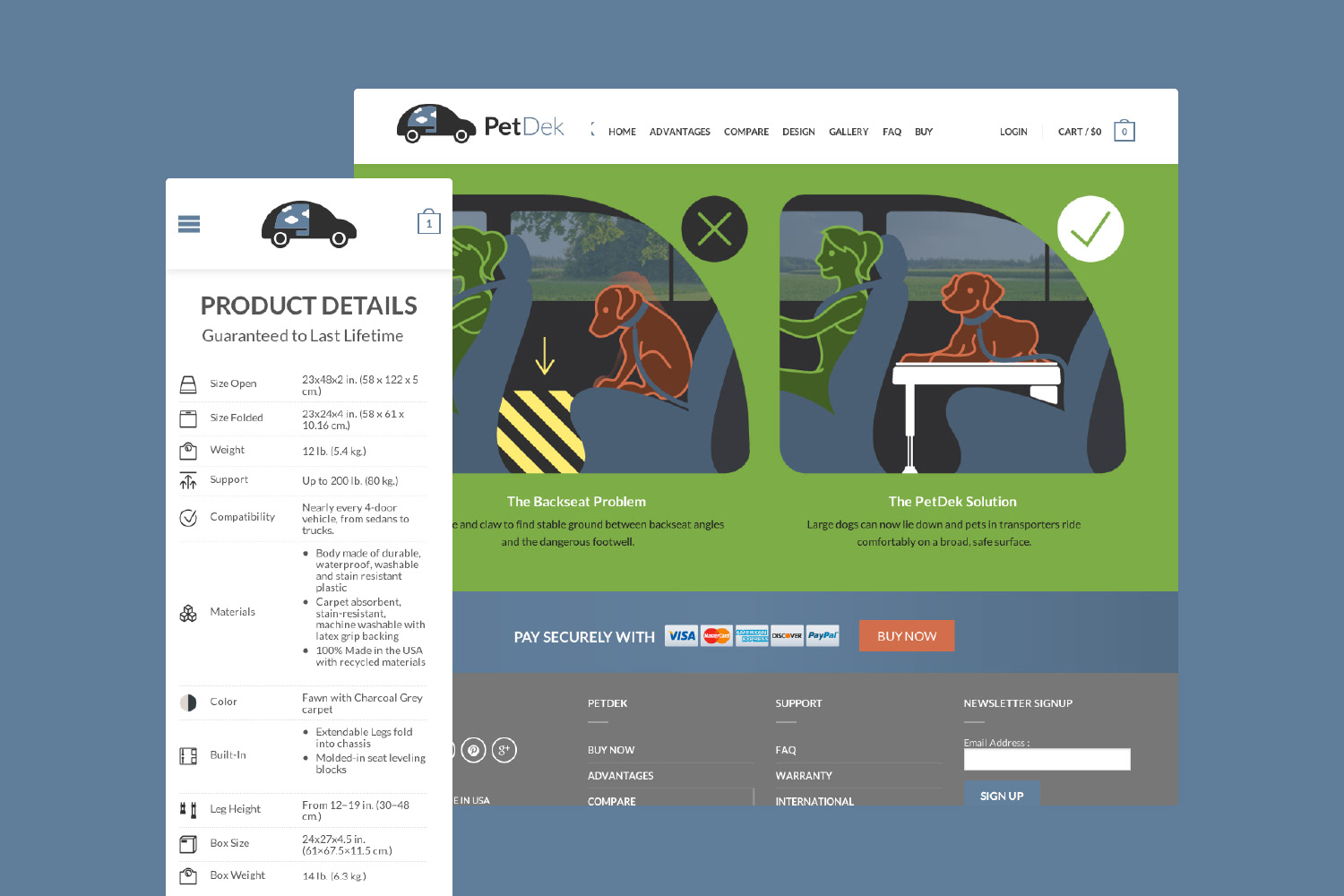Viewport: 1344px width, 896px height.
Task: Click the NEWSLETTER SIGNUP heading
Action: 1018,703
